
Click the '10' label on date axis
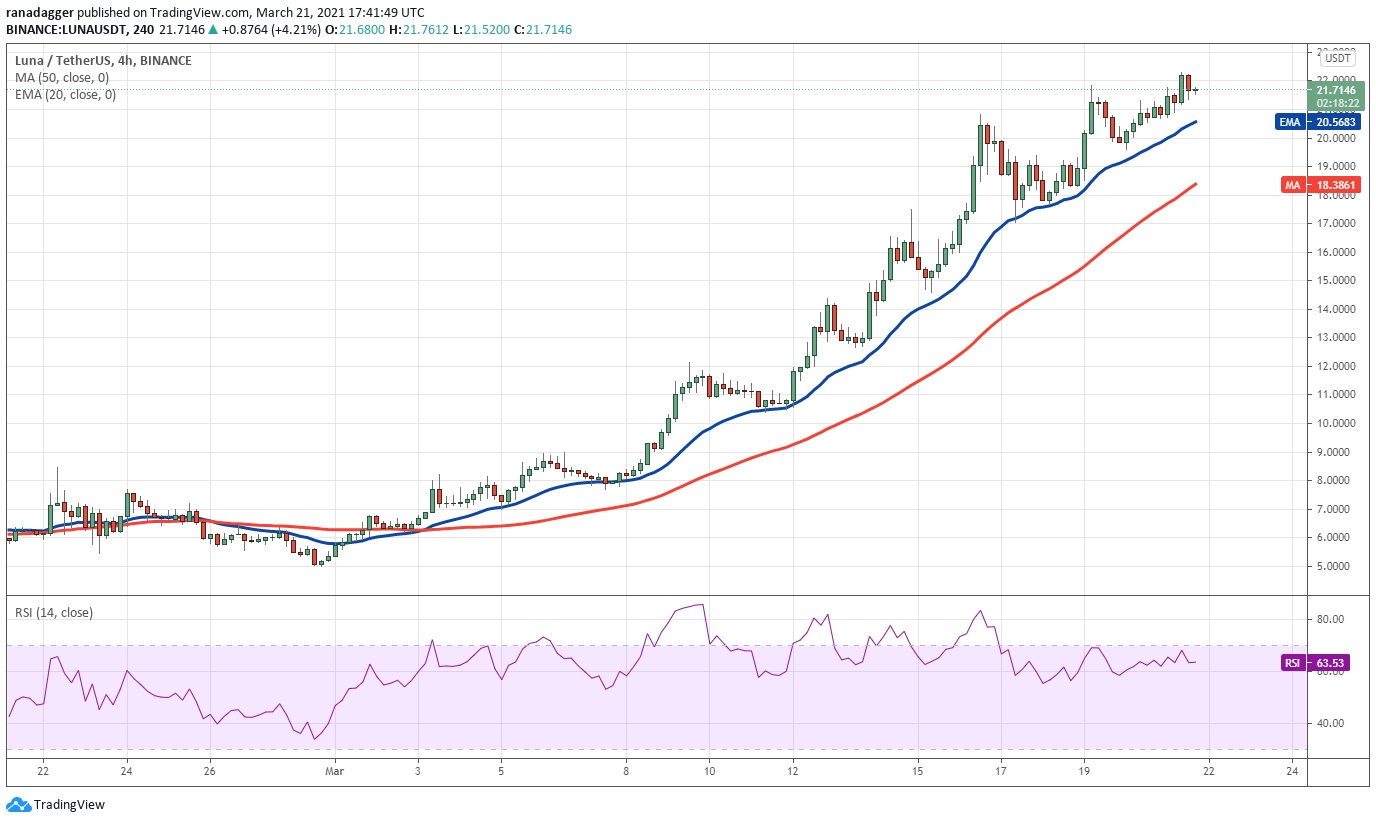click(x=709, y=771)
